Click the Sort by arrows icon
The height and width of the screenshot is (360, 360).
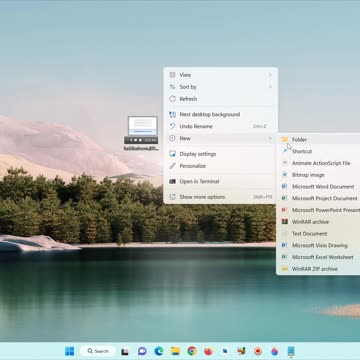[x=172, y=87]
